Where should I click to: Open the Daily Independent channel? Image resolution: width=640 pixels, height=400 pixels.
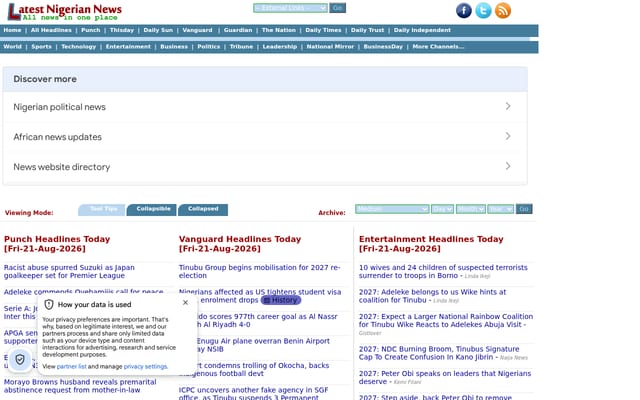[x=422, y=30]
